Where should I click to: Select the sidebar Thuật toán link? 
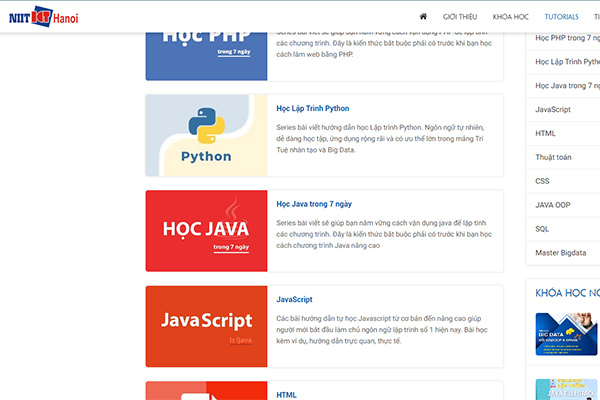[553, 157]
